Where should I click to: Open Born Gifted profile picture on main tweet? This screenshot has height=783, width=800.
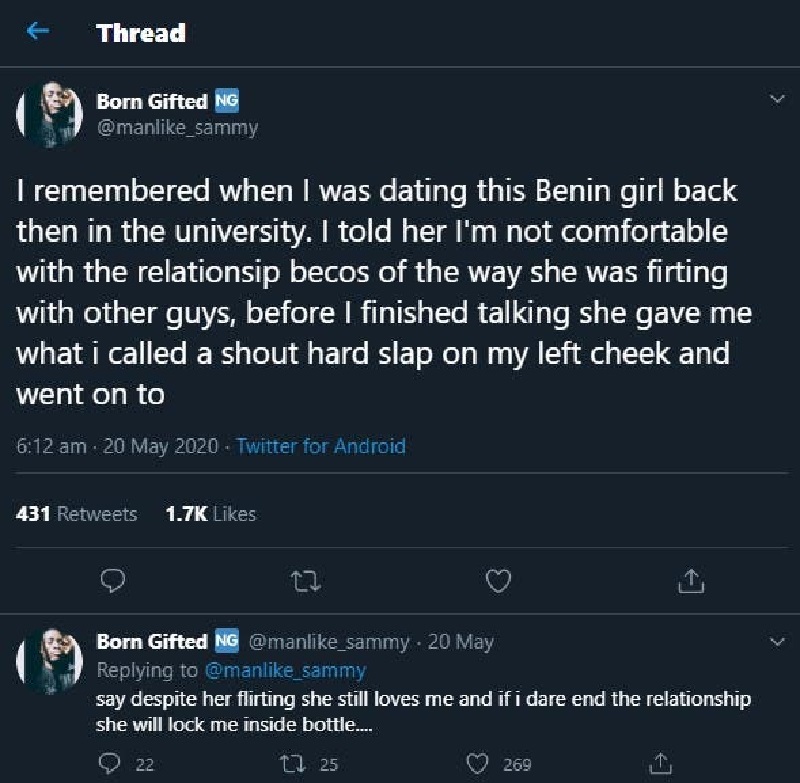point(50,112)
